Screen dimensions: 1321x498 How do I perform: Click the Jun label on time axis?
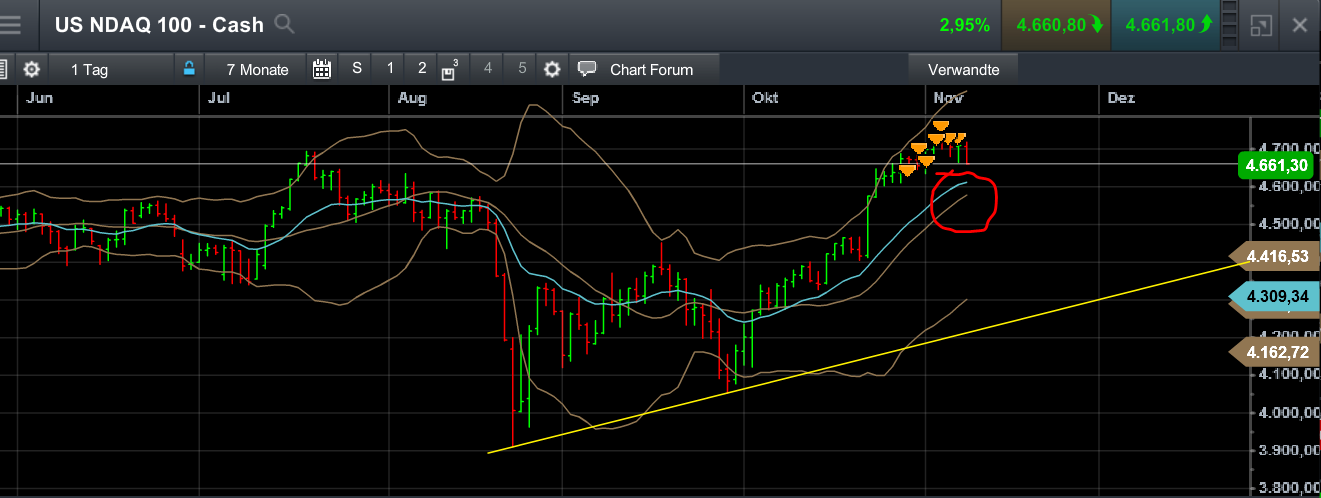tap(39, 98)
